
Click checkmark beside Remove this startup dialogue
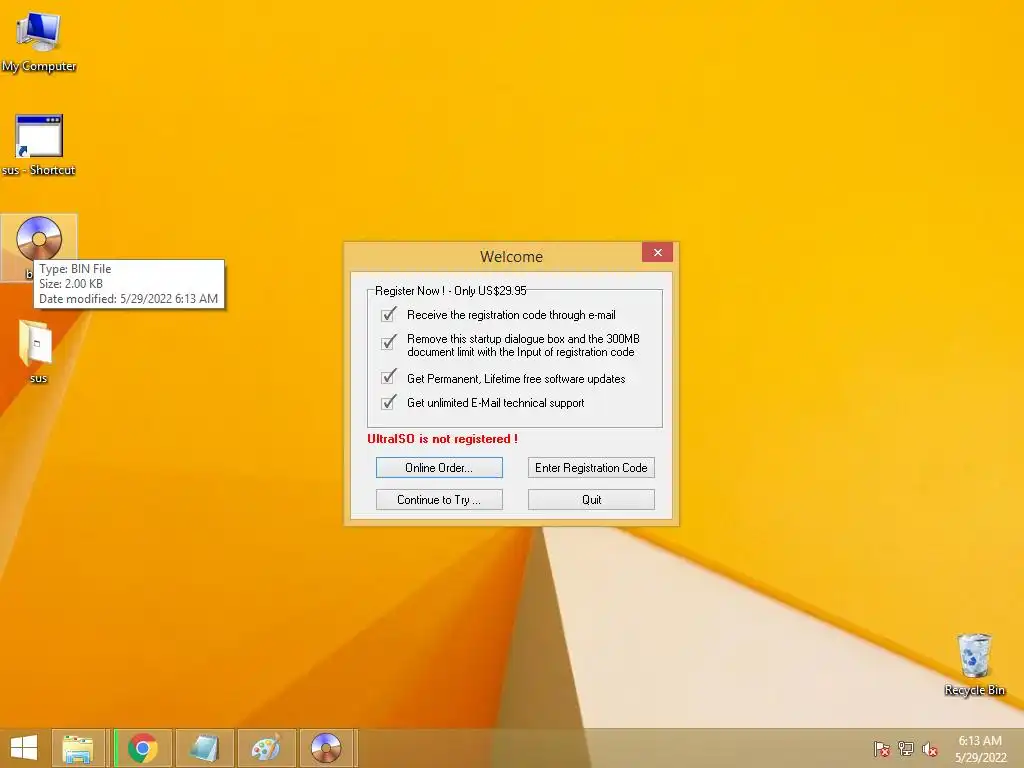[x=389, y=342]
